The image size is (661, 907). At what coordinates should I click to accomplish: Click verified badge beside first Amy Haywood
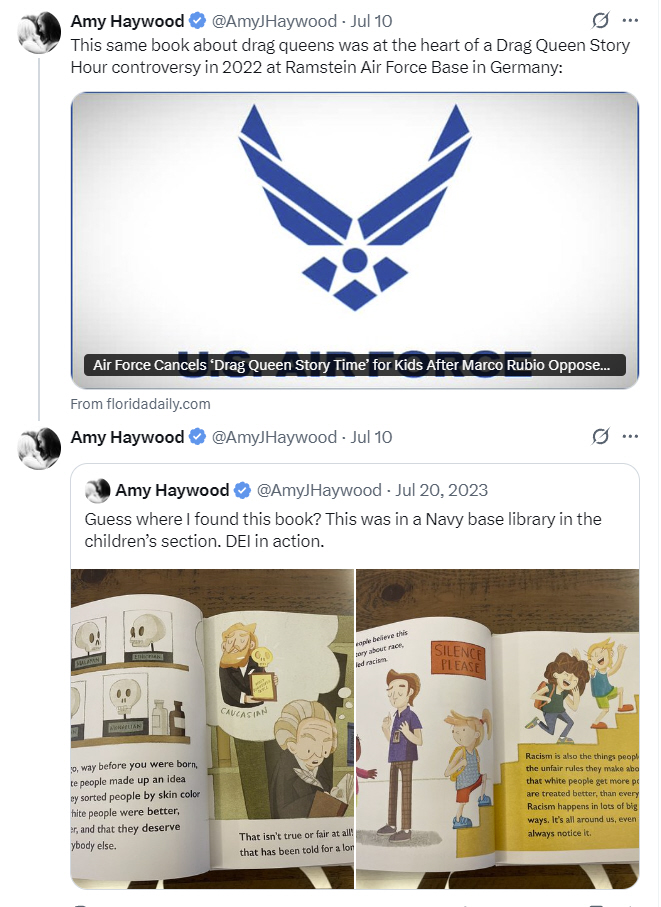[x=198, y=21]
